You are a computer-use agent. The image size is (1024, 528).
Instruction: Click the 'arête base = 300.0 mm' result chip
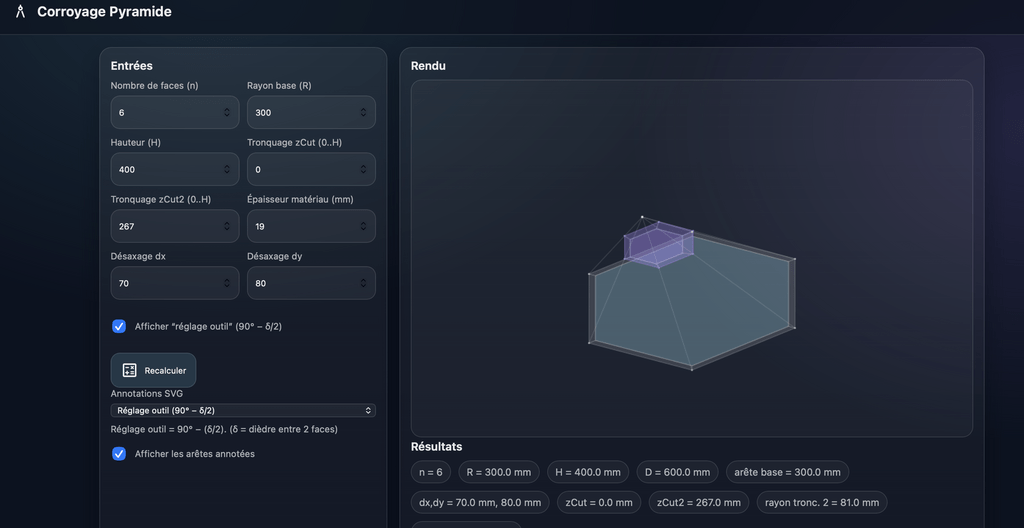point(788,472)
